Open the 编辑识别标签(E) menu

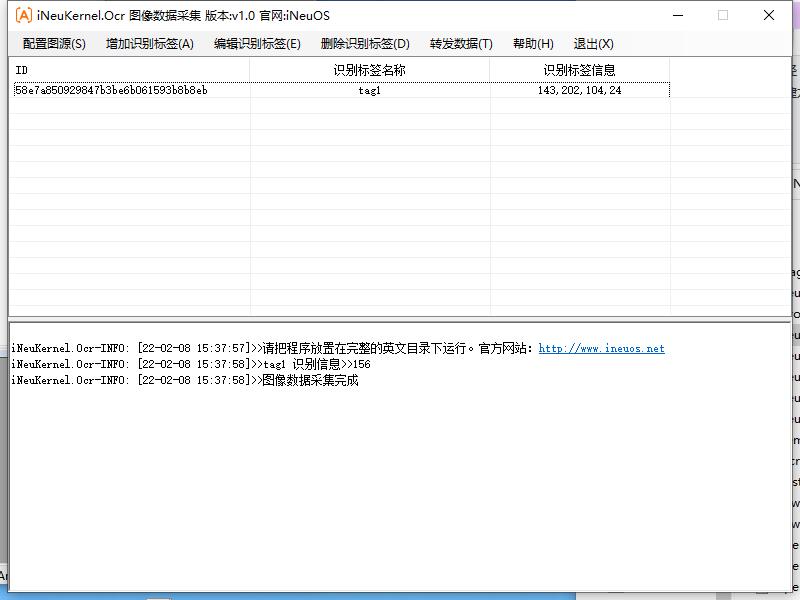[x=257, y=44]
